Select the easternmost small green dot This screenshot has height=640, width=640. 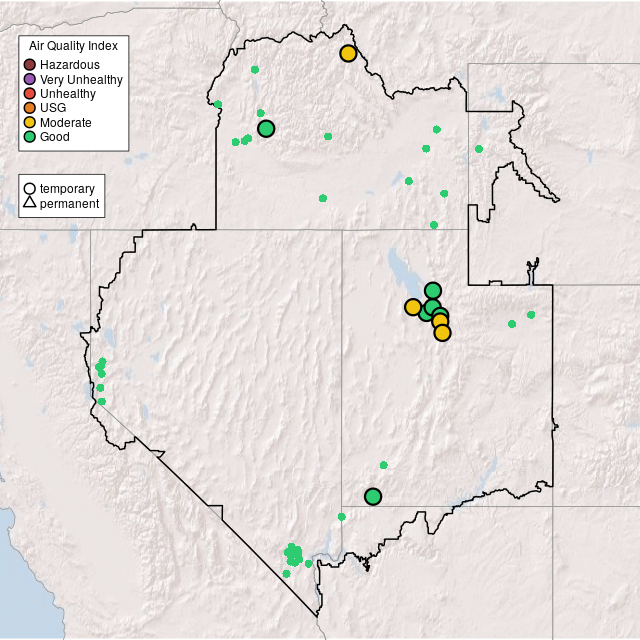[x=531, y=315]
